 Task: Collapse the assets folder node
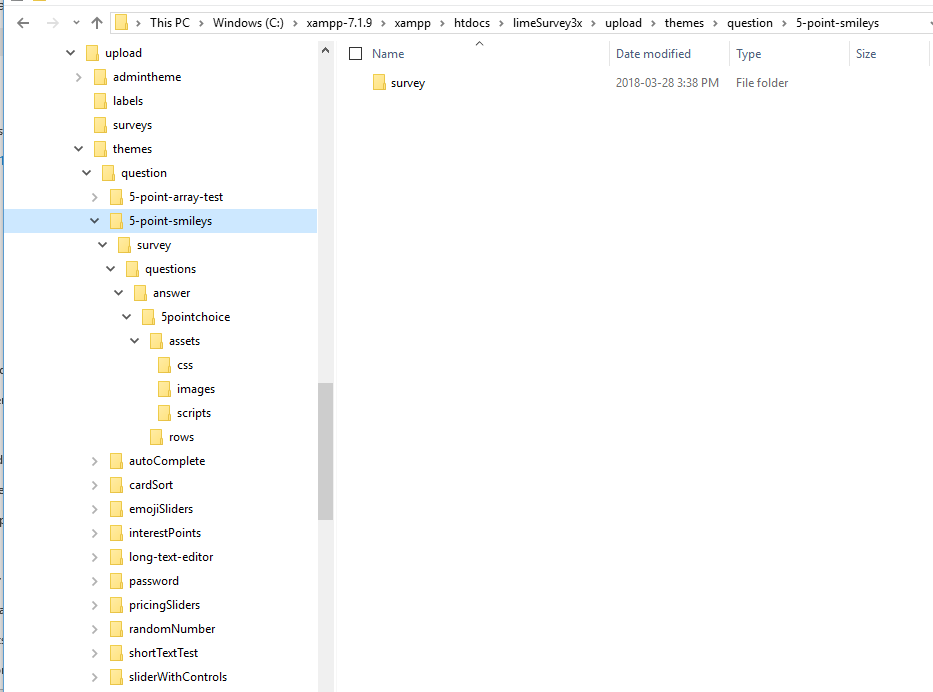[x=135, y=341]
